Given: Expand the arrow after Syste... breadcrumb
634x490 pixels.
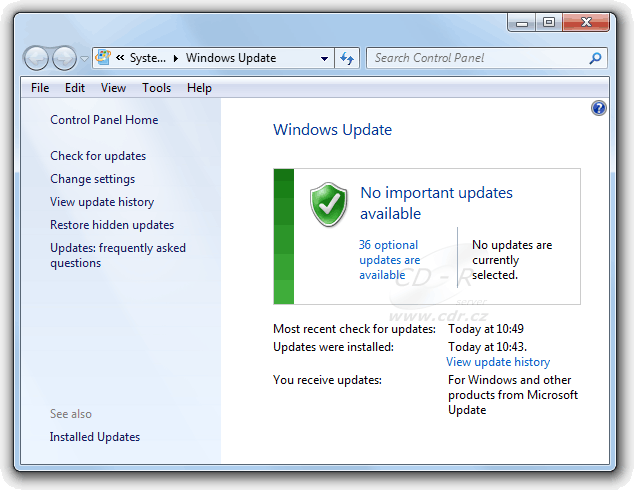Looking at the screenshot, I should point(175,58).
